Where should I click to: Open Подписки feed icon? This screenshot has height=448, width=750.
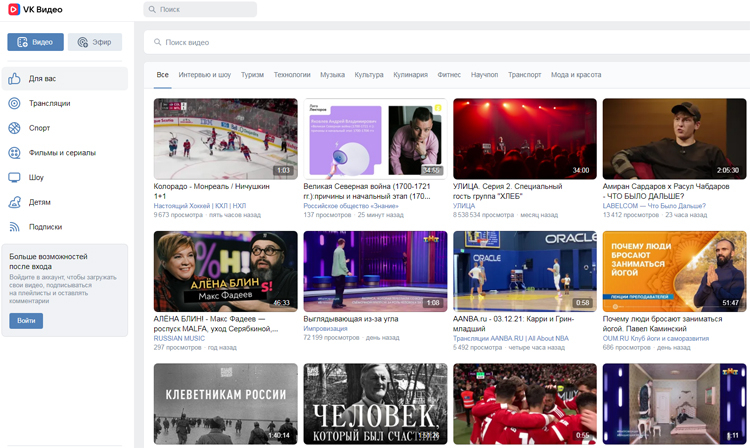(14, 227)
